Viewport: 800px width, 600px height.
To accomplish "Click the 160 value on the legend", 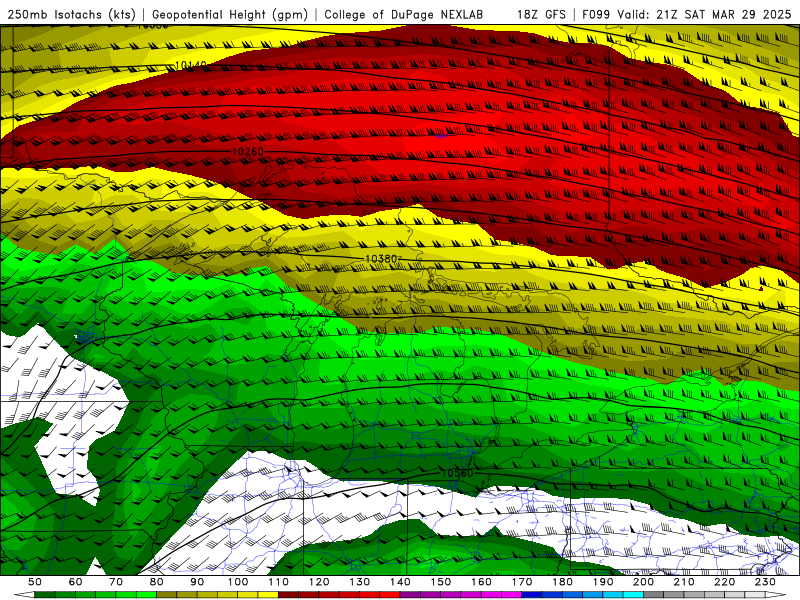I will click(482, 582).
